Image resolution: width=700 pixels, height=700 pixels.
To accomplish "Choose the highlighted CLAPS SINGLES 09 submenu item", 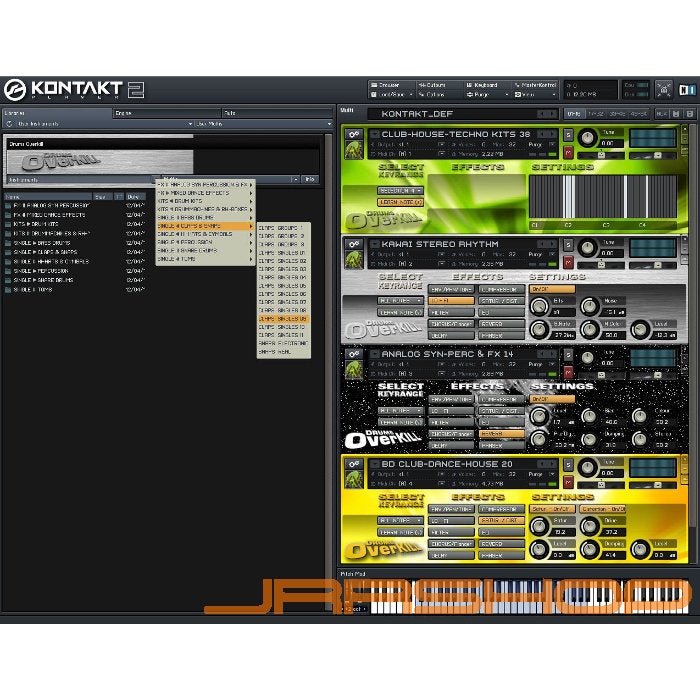I will [283, 319].
